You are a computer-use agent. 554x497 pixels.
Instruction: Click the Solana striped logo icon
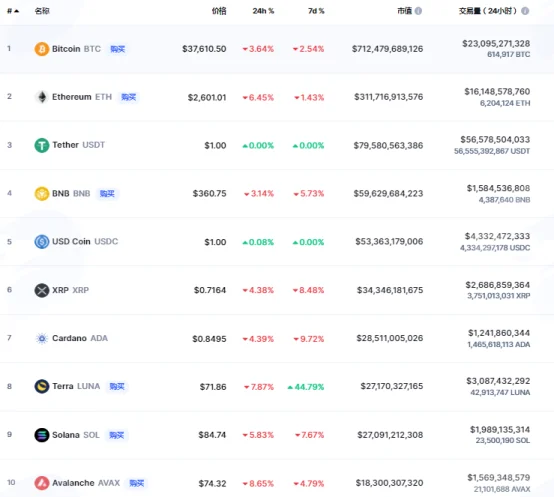(42, 435)
